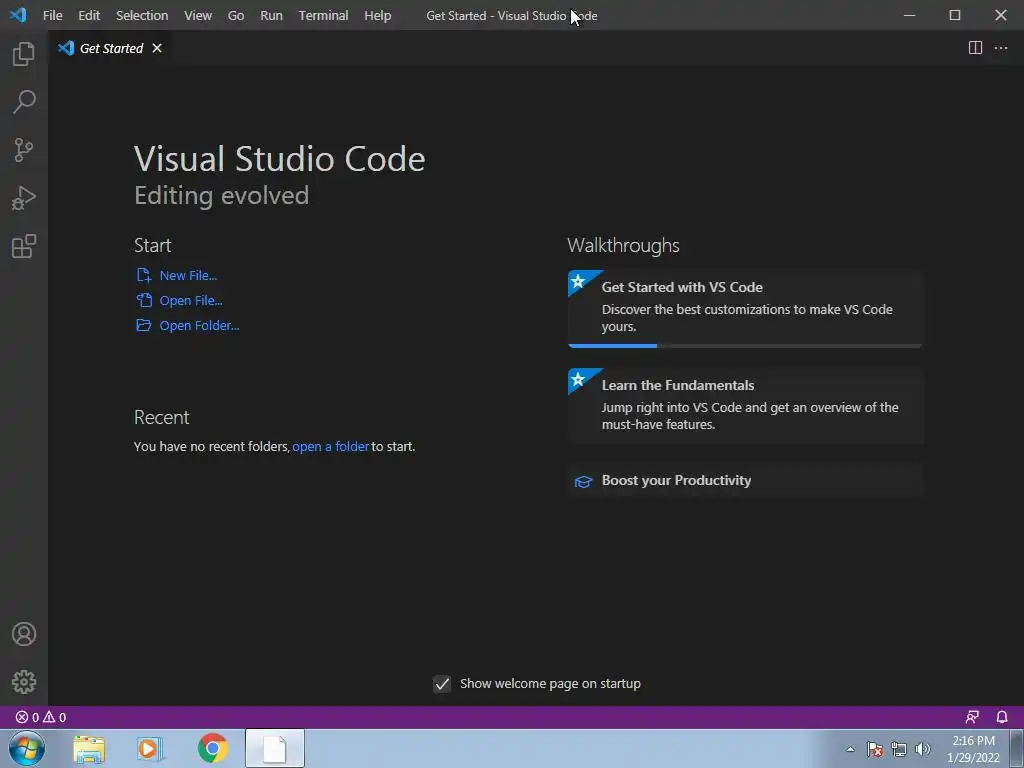Open the Source Control view
Viewport: 1024px width, 768px height.
tap(24, 150)
